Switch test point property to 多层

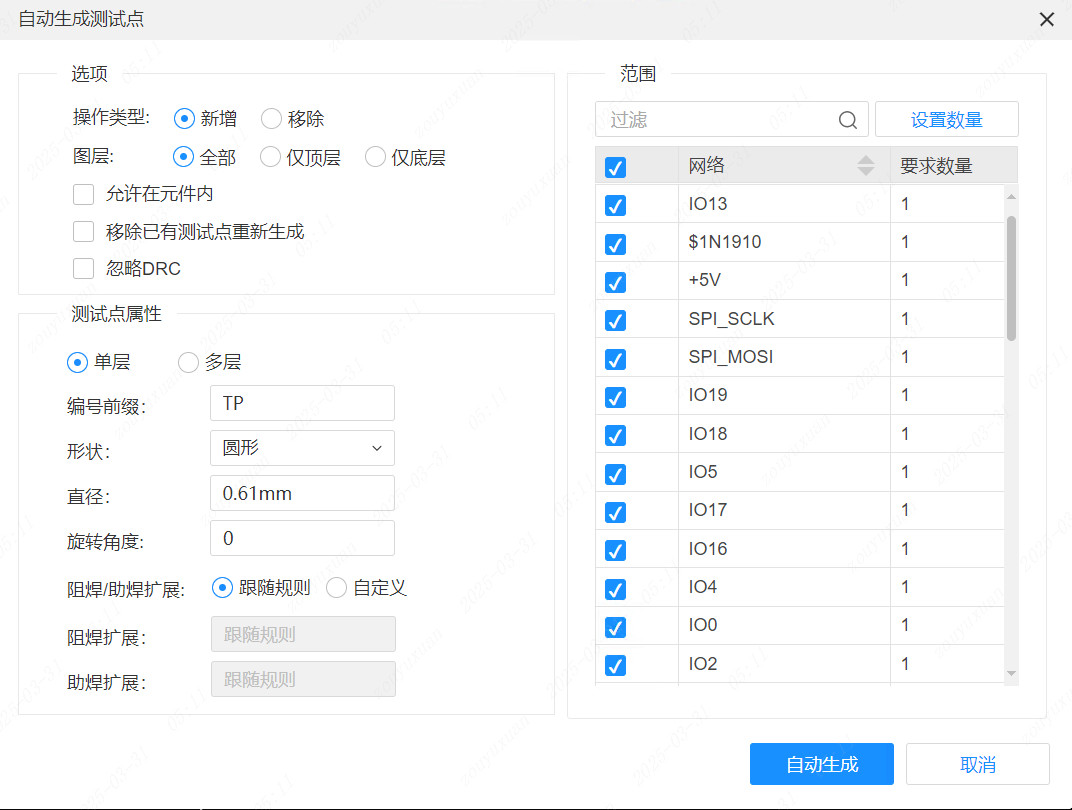click(188, 362)
